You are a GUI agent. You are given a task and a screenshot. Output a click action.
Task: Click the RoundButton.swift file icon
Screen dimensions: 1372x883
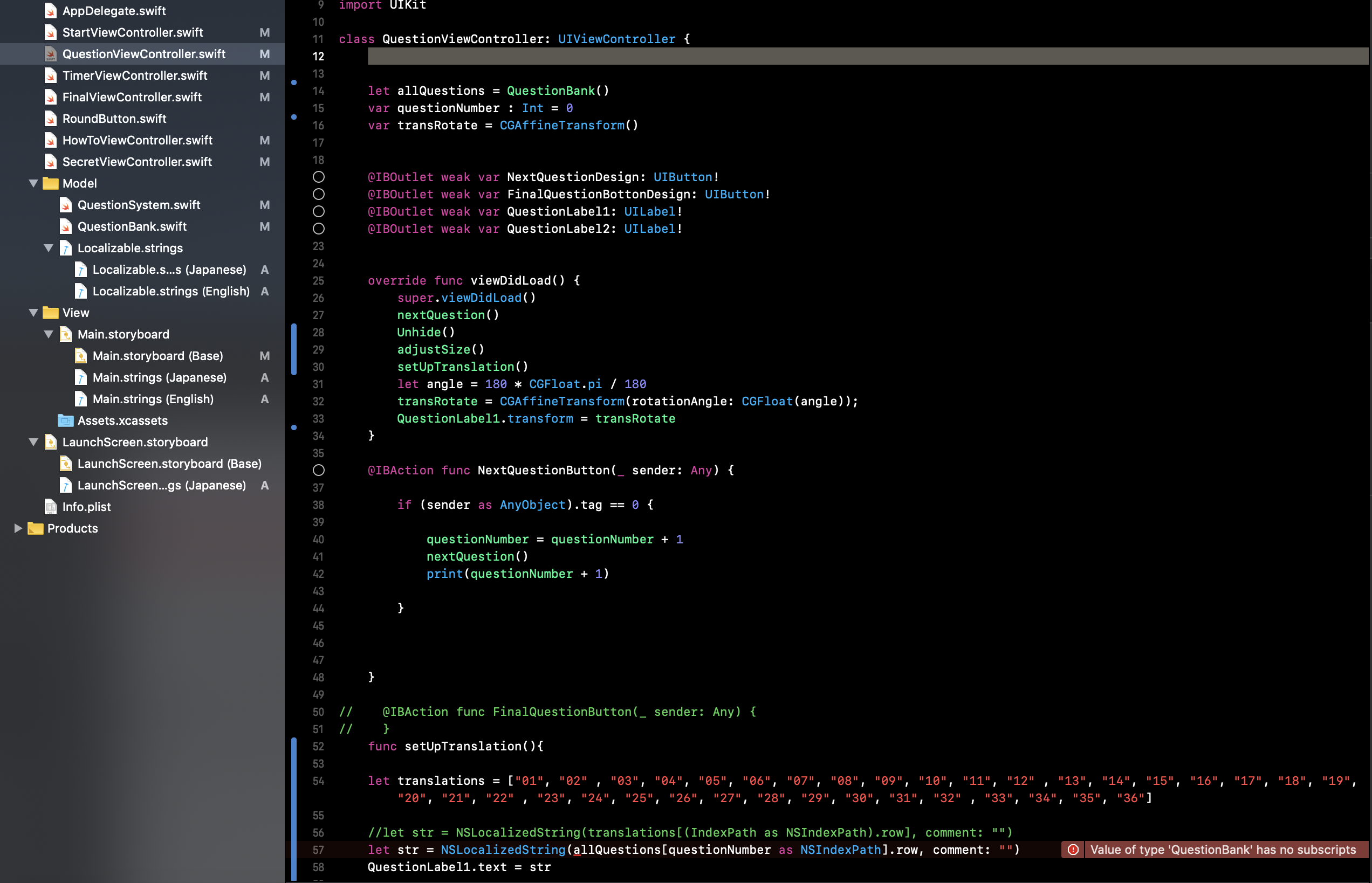click(x=51, y=119)
